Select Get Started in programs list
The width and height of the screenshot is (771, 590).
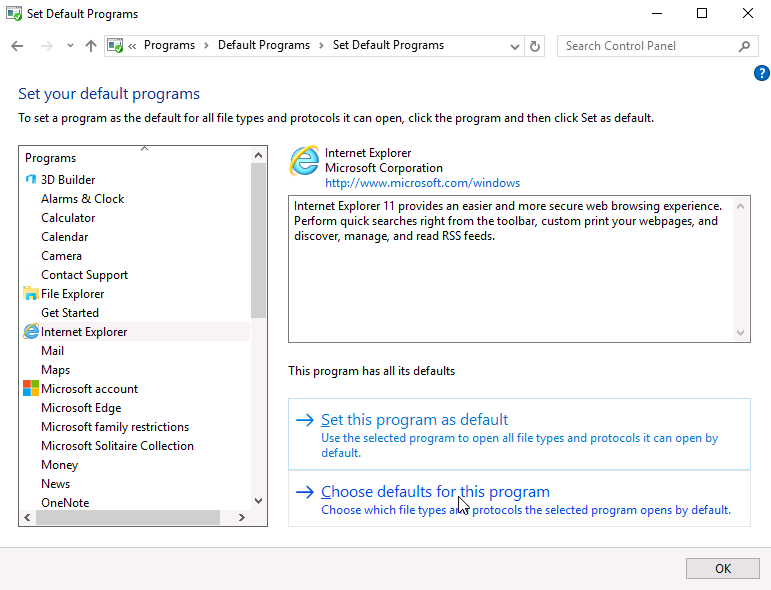(x=70, y=313)
